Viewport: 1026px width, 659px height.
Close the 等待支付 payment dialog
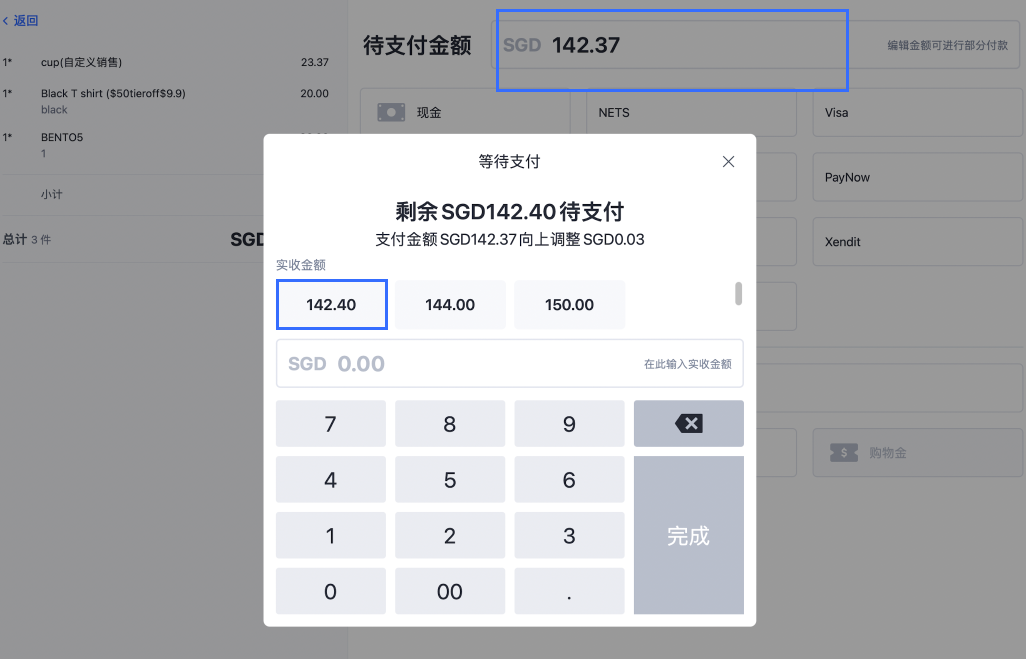(728, 161)
